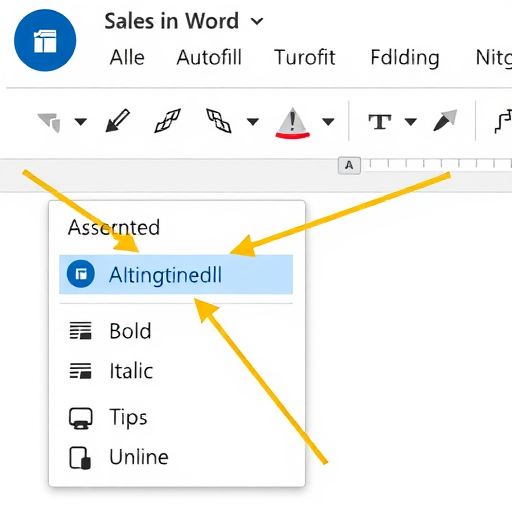Select the black pen arrow tool
Screen dimensions: 512x512
pos(117,120)
